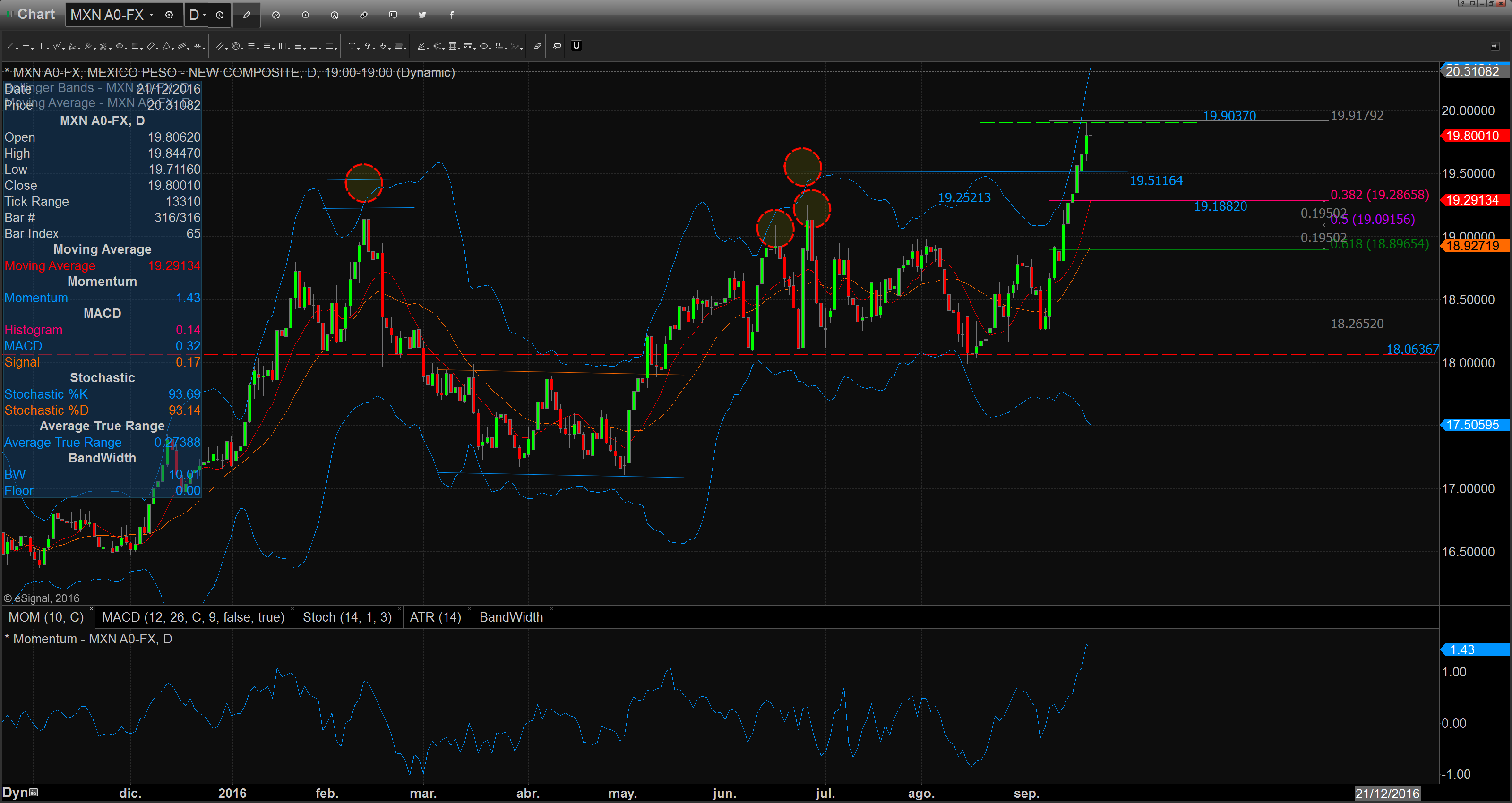Expand the text tool dropdown arrow
1512x803 pixels.
(x=359, y=49)
